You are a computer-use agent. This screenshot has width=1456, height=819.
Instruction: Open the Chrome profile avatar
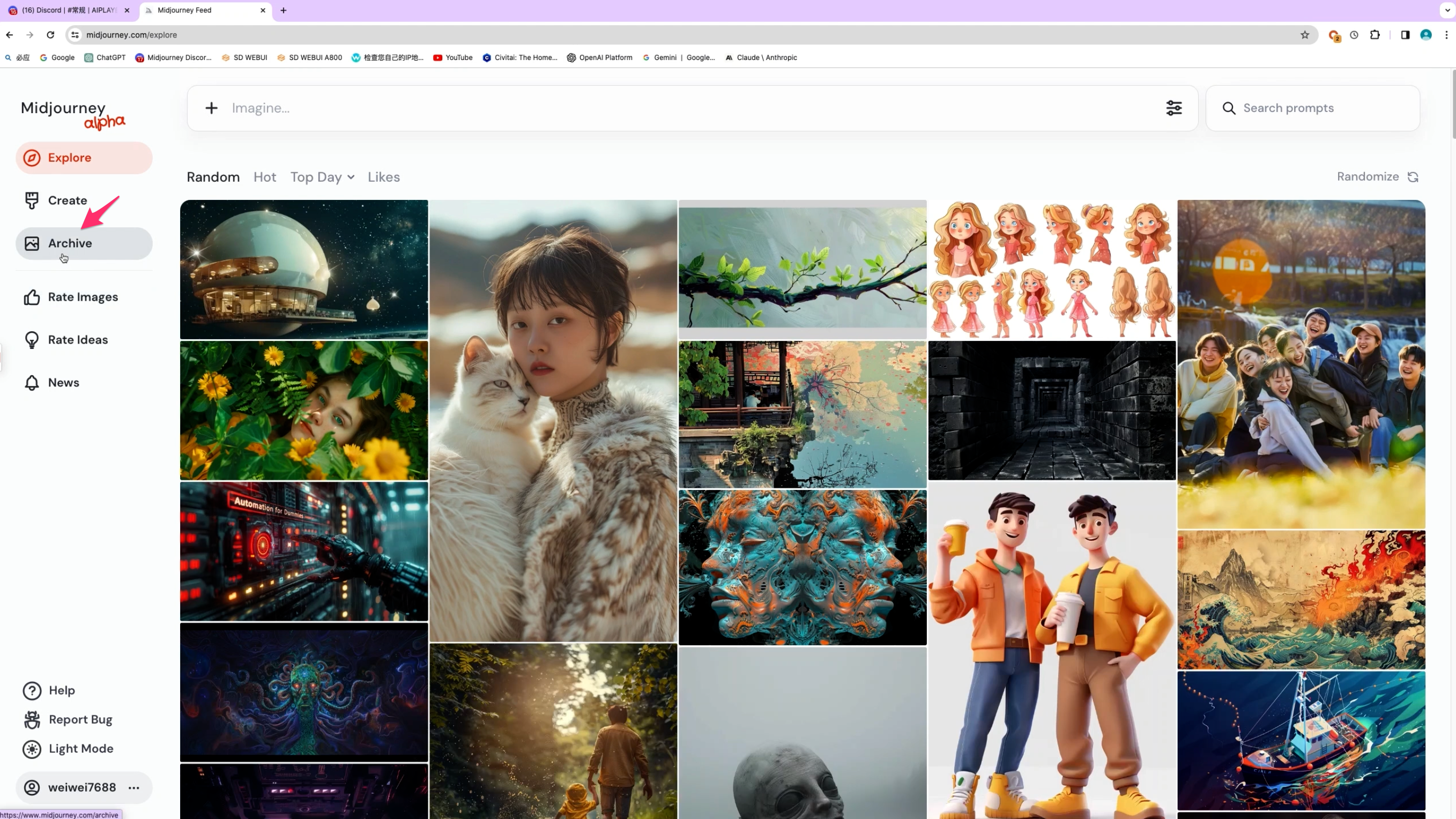pyautogui.click(x=1426, y=35)
